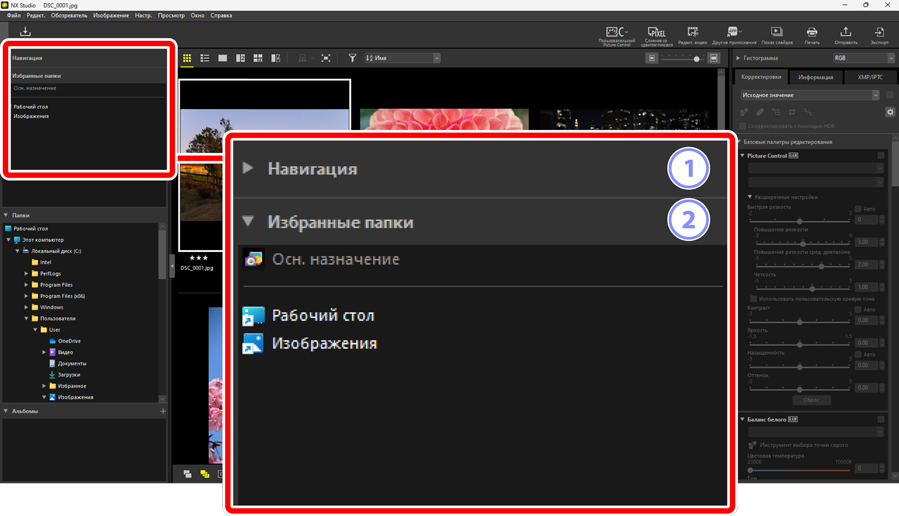Screen dimensions: 899x516
Task: Add a new album with plus button
Action: point(163,411)
